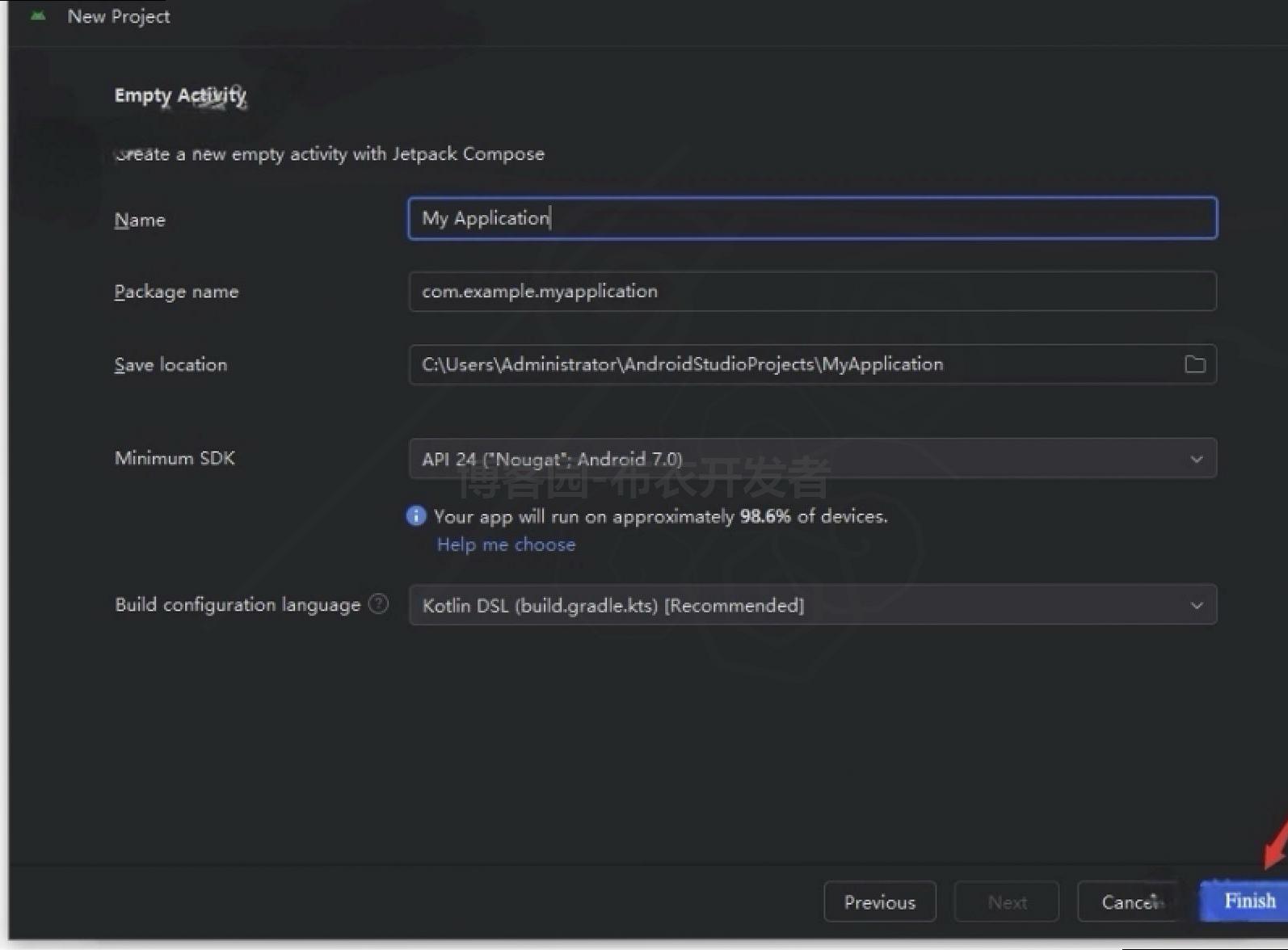Click the Android Studio logo icon in title bar

[38, 16]
